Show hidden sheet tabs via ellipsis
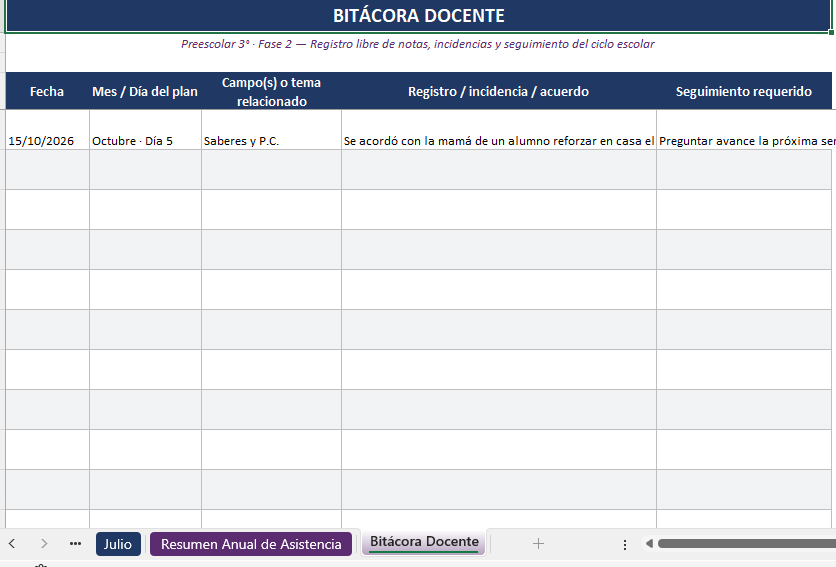This screenshot has height=567, width=836. point(75,544)
